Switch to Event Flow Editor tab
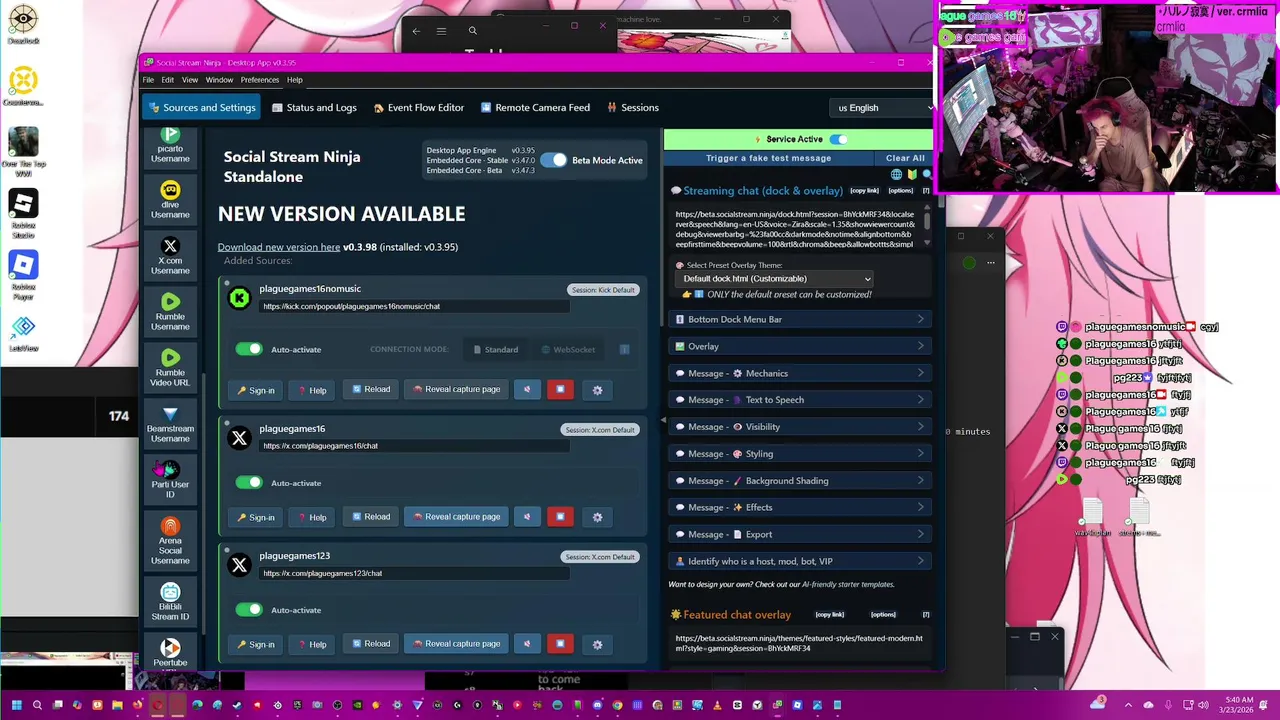 click(419, 108)
